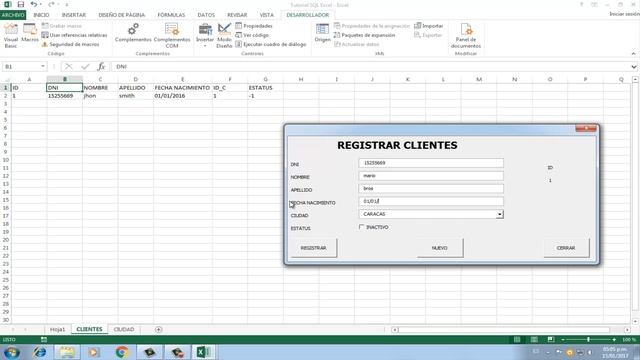Switch to the REVISAR tab

click(237, 15)
